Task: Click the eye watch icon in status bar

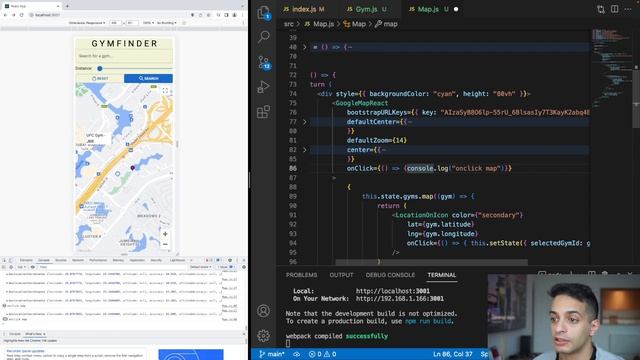Action: click(x=297, y=354)
